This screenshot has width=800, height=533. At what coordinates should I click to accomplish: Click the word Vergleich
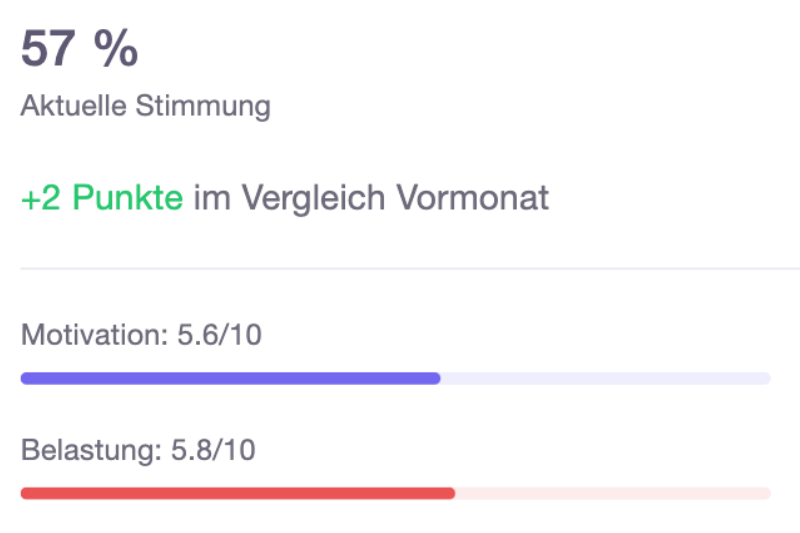click(x=313, y=198)
